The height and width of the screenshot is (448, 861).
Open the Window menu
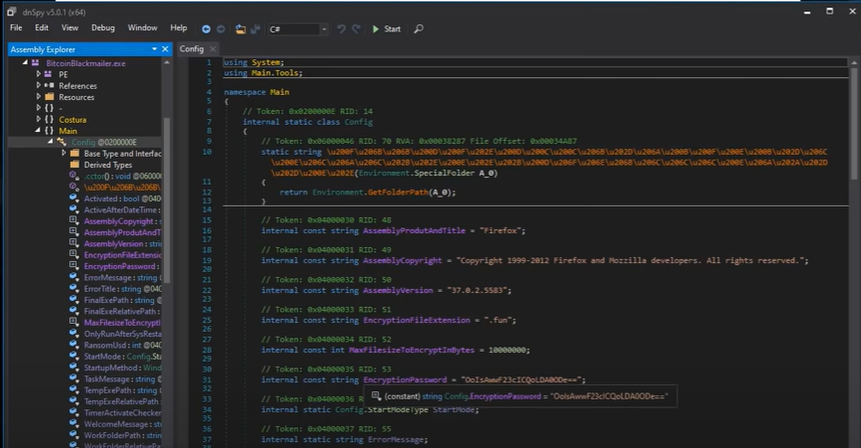[x=142, y=28]
